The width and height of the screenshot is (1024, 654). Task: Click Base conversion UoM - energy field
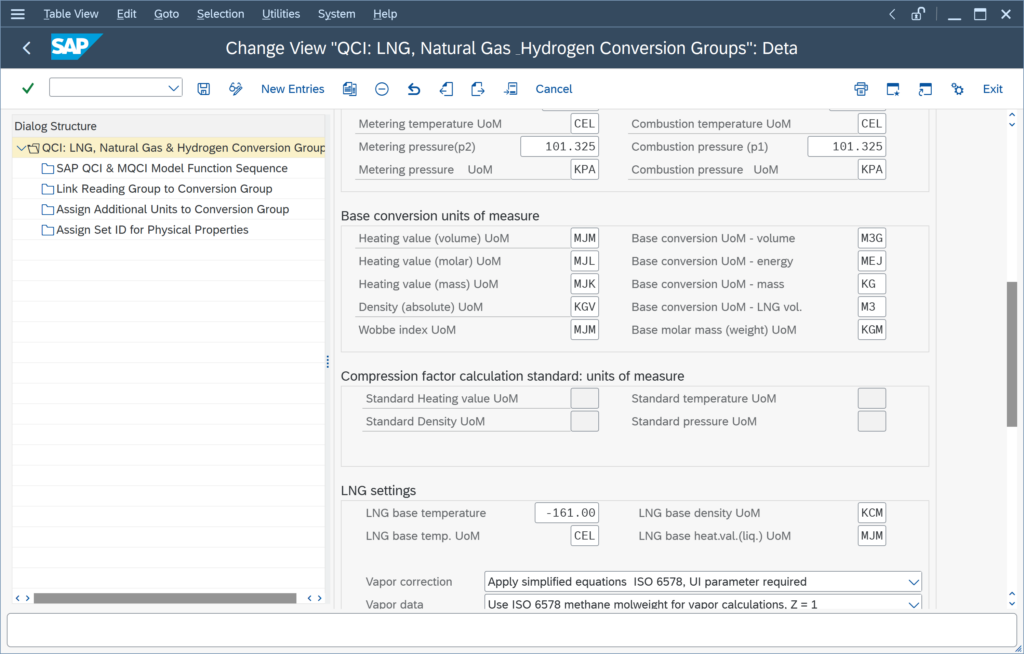pyautogui.click(x=872, y=261)
